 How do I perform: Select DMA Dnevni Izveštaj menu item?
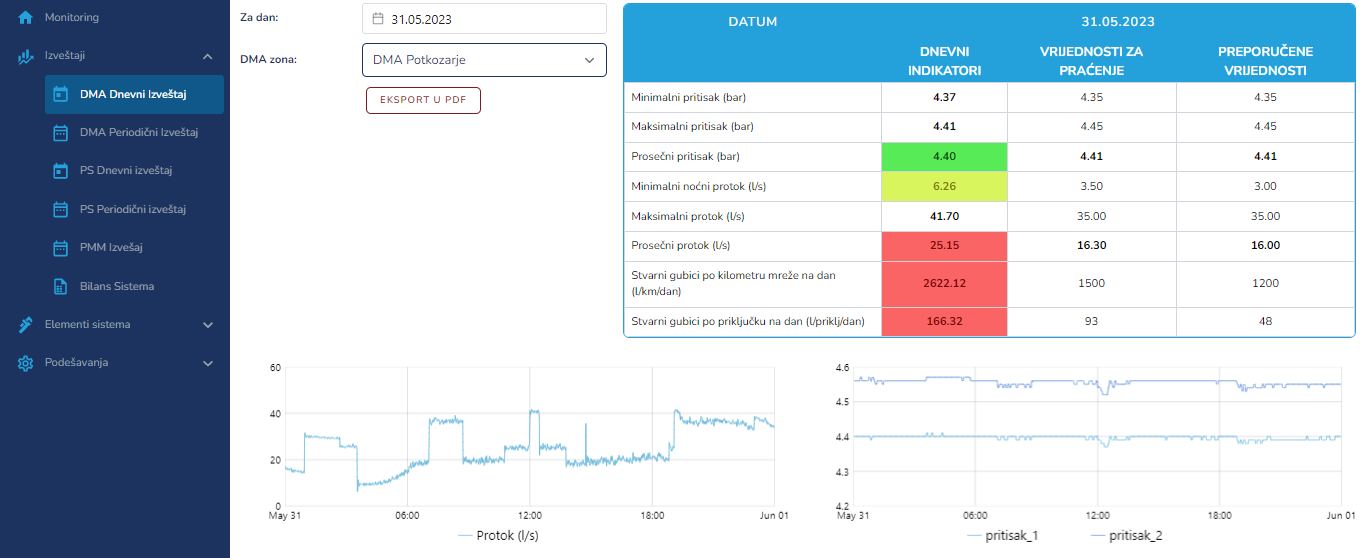pyautogui.click(x=134, y=95)
